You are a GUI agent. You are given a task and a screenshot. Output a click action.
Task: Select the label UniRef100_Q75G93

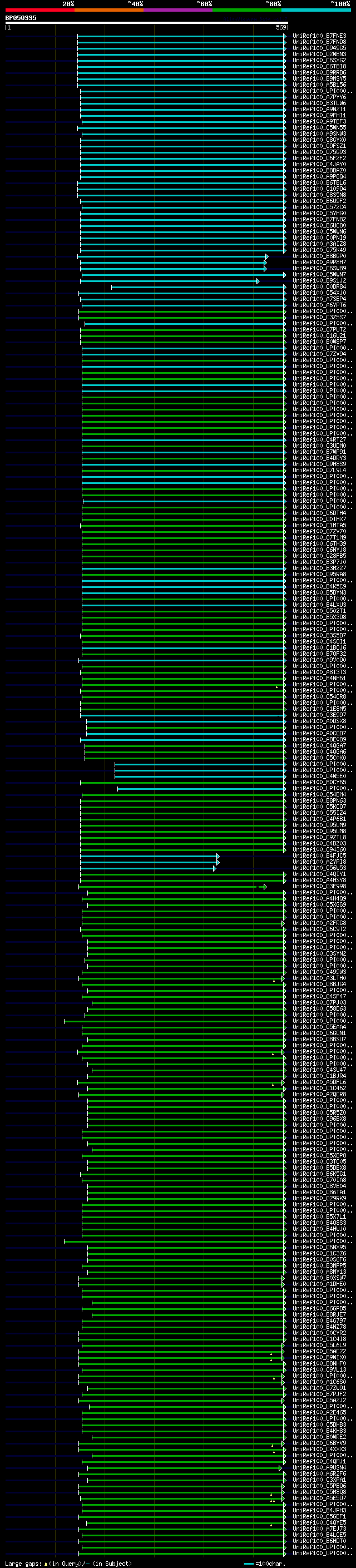[319, 152]
